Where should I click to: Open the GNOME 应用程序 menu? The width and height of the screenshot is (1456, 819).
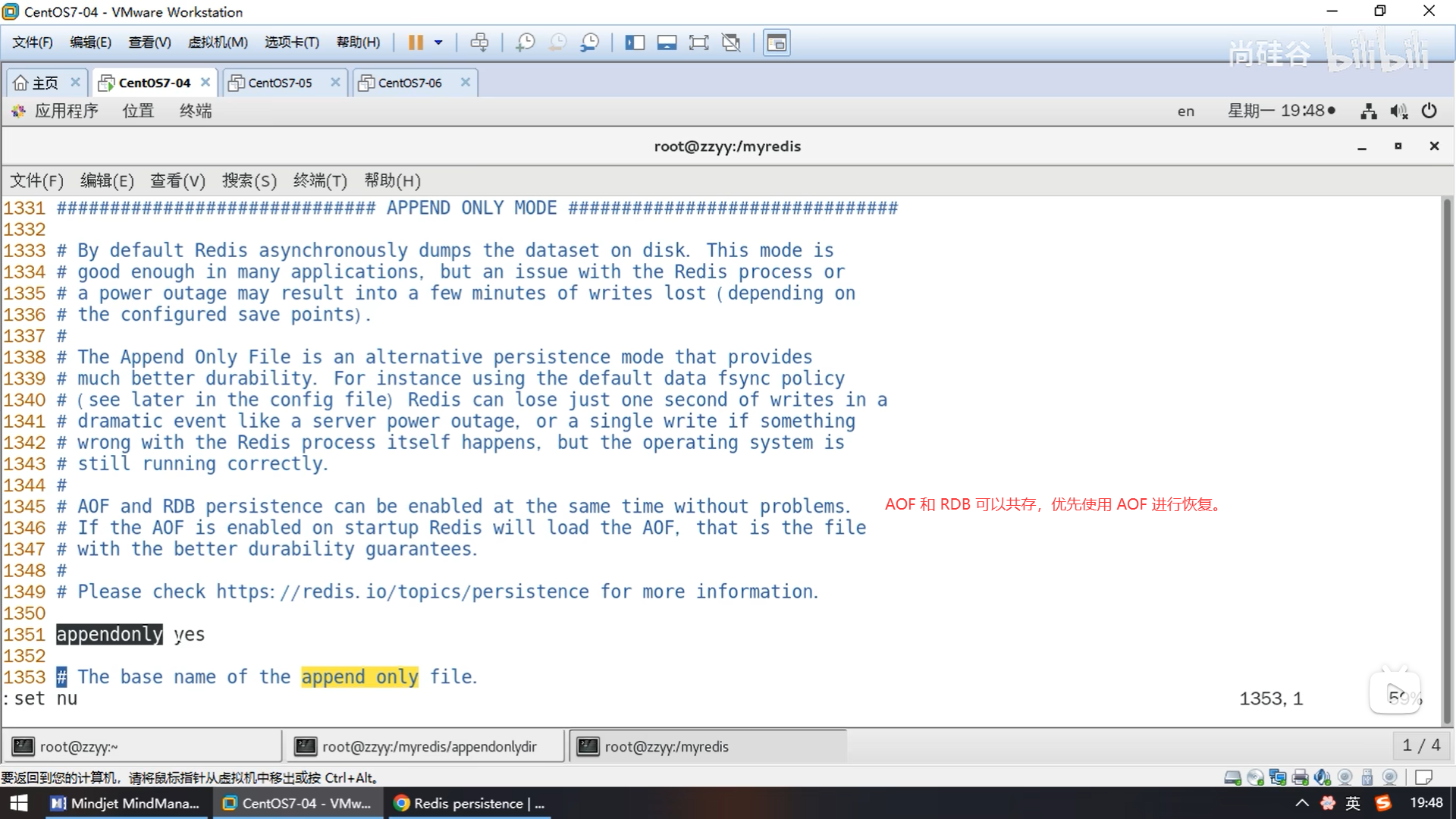[65, 111]
